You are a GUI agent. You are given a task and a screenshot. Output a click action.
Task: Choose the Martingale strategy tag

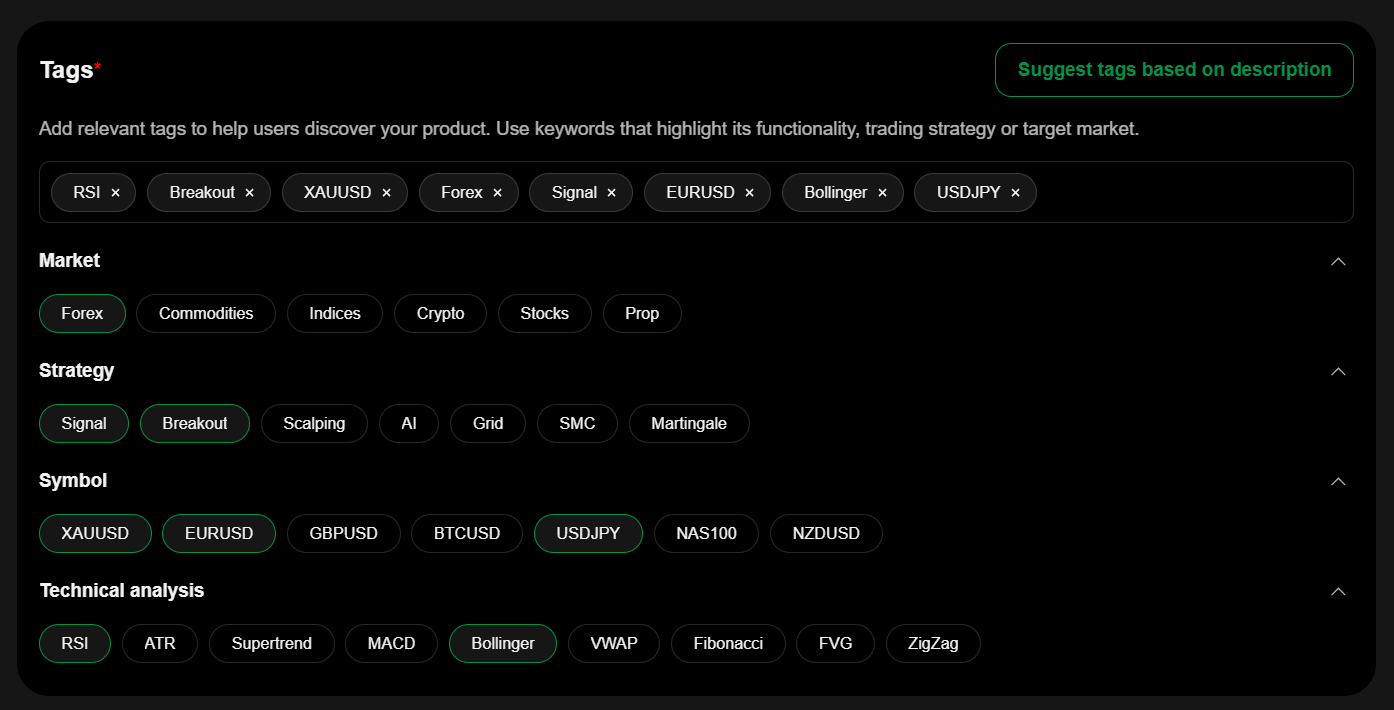[689, 423]
